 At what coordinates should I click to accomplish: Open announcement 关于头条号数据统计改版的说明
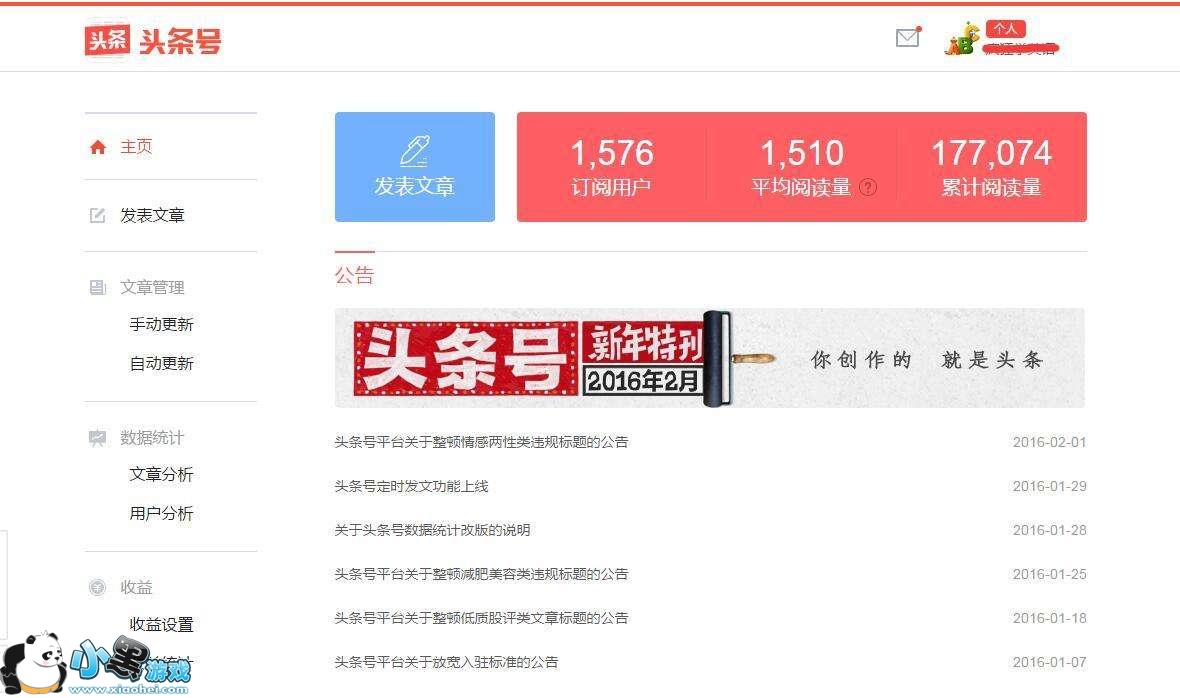click(432, 530)
